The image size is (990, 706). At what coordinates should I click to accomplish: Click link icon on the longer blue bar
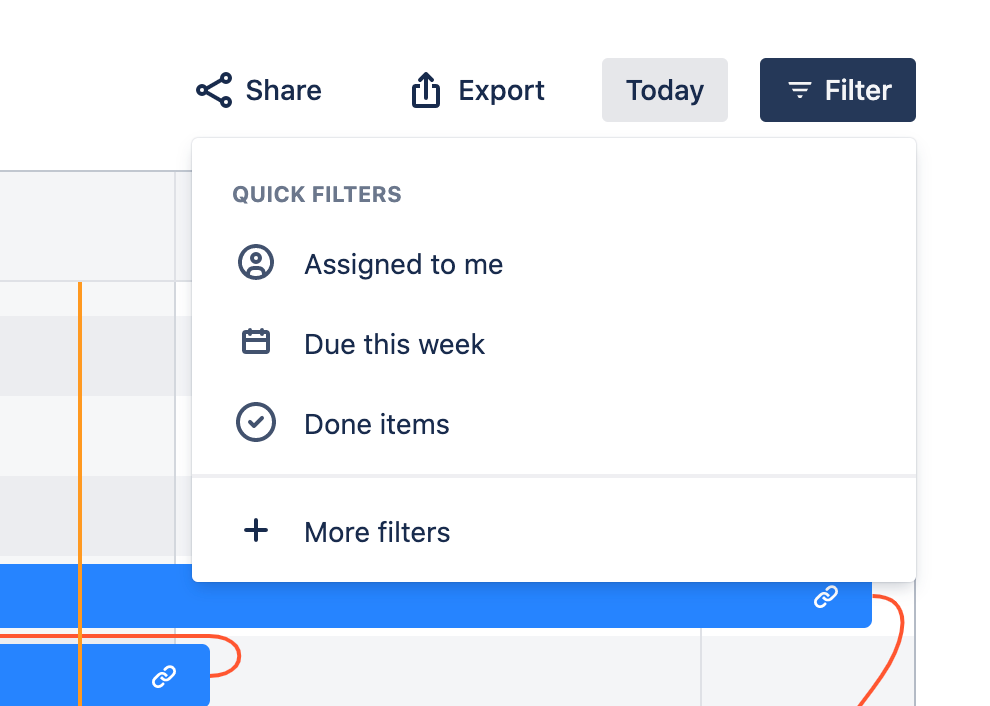[x=825, y=597]
